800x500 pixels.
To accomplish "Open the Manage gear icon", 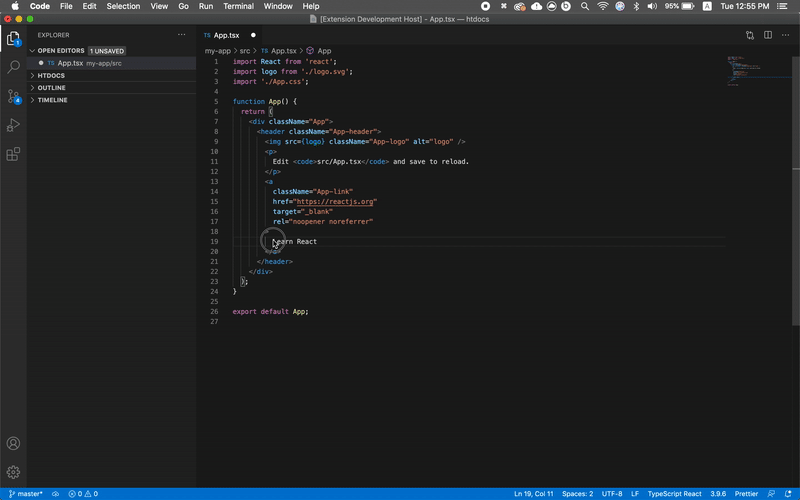I will (x=14, y=471).
